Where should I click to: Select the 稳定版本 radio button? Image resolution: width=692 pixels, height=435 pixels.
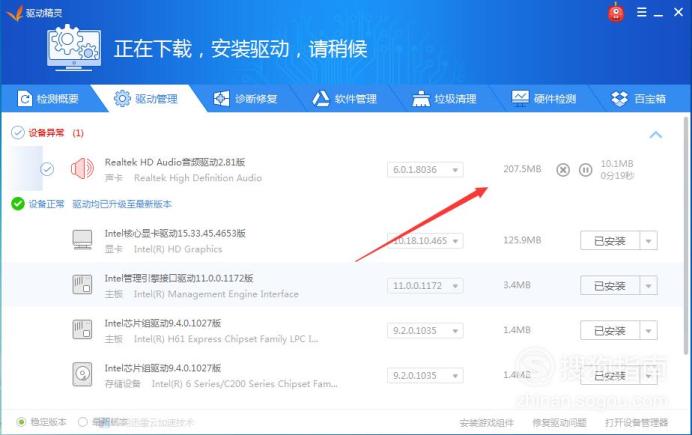tap(21, 422)
